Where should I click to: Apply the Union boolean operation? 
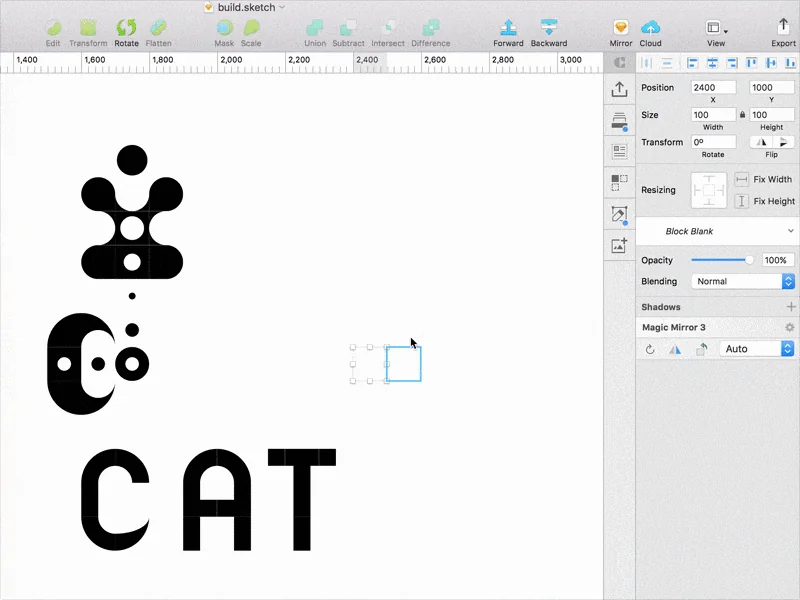[x=314, y=26]
